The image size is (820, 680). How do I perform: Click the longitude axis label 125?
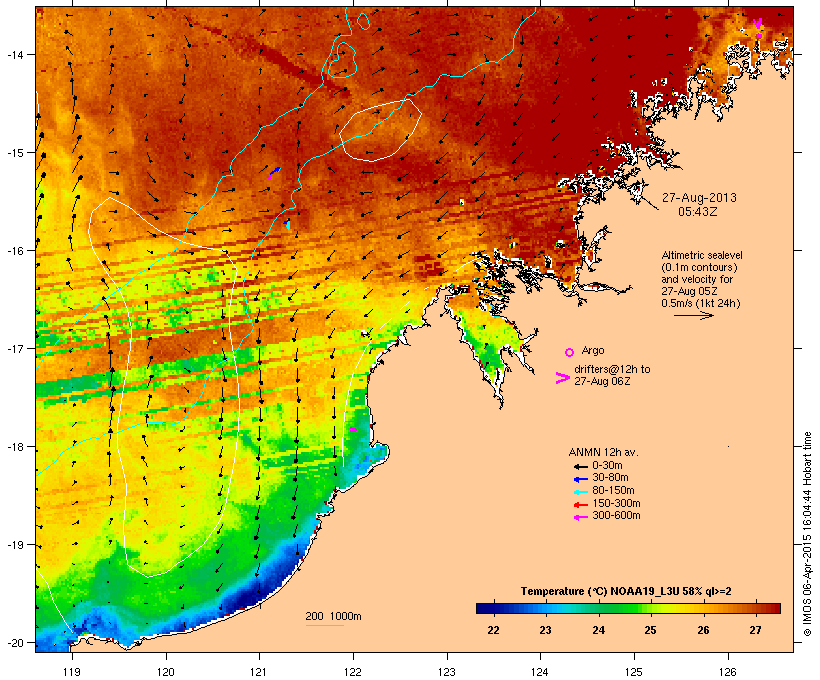634,672
